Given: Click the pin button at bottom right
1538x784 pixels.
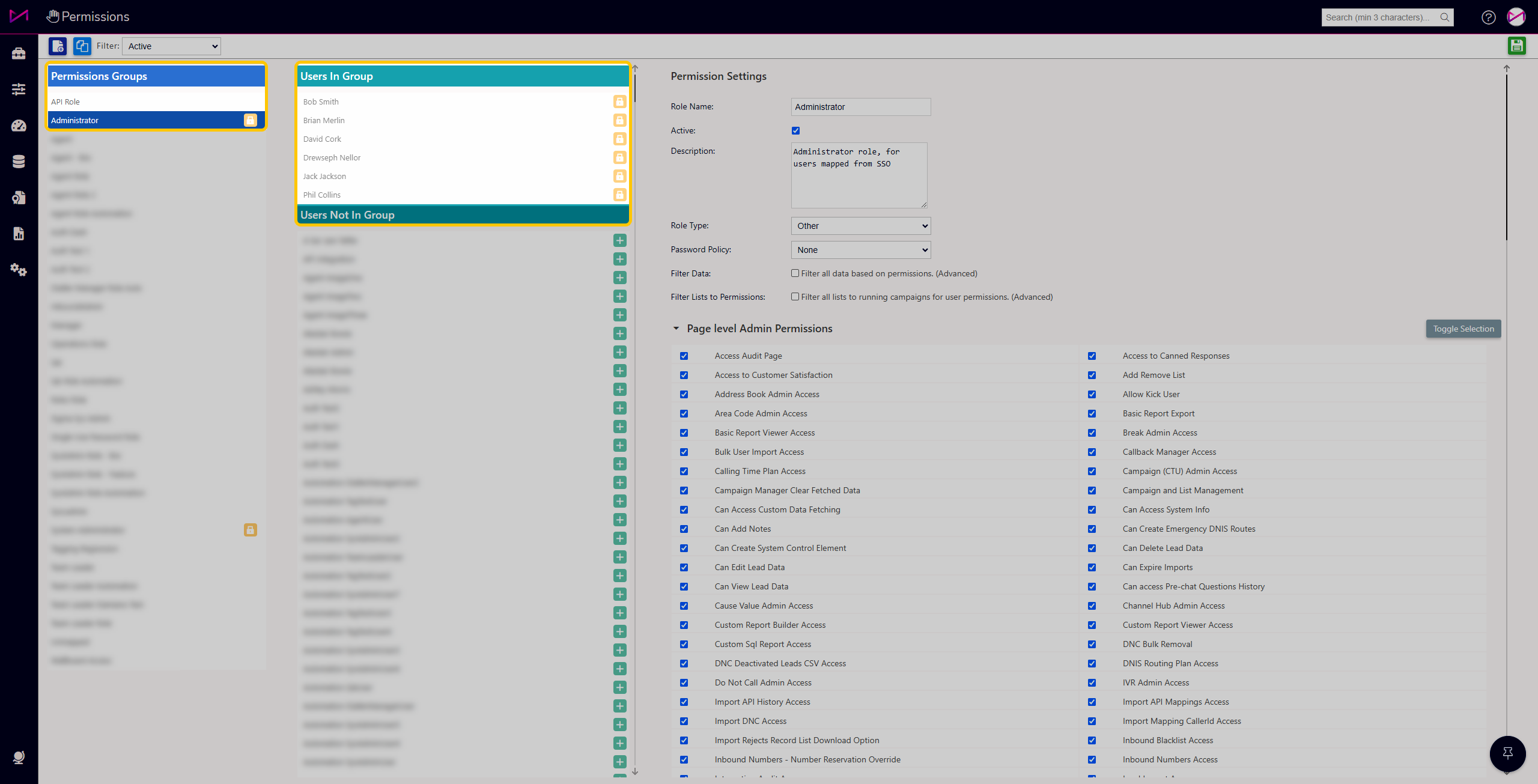Looking at the screenshot, I should coord(1507,753).
